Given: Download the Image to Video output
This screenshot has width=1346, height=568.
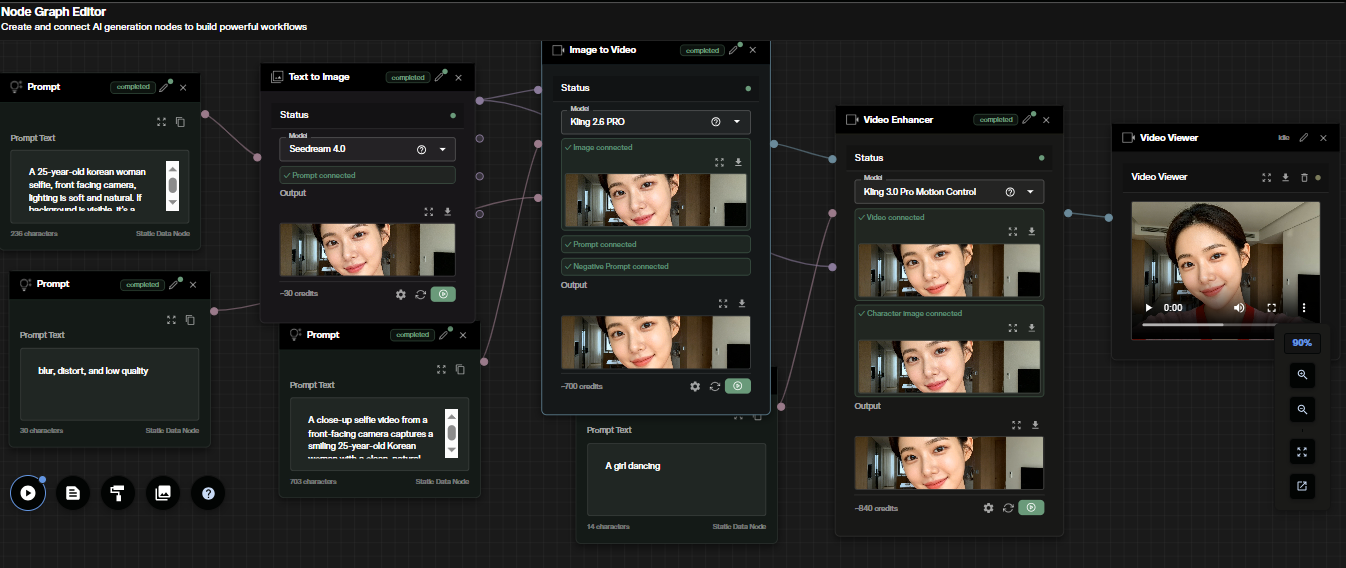Looking at the screenshot, I should 741,303.
